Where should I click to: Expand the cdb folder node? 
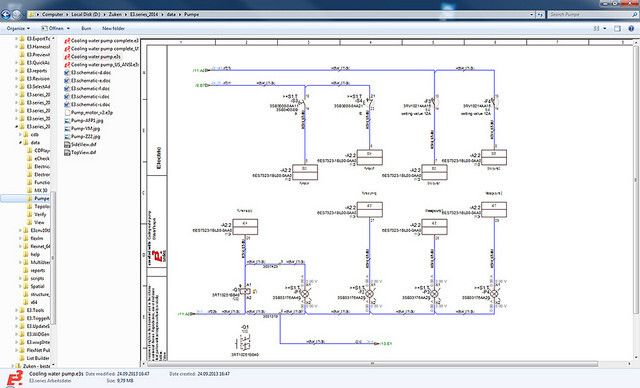tap(20, 135)
